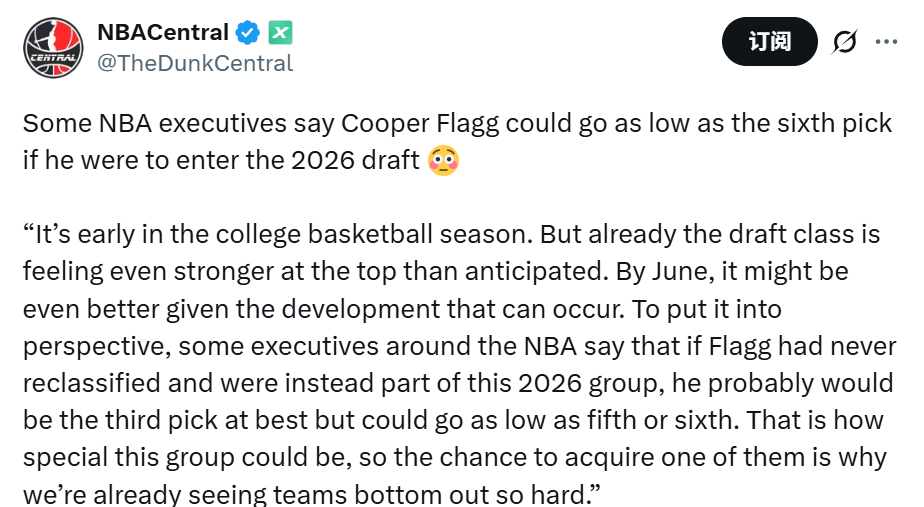Click the blue verified checkmark badge
The height and width of the screenshot is (507, 924).
point(249,32)
